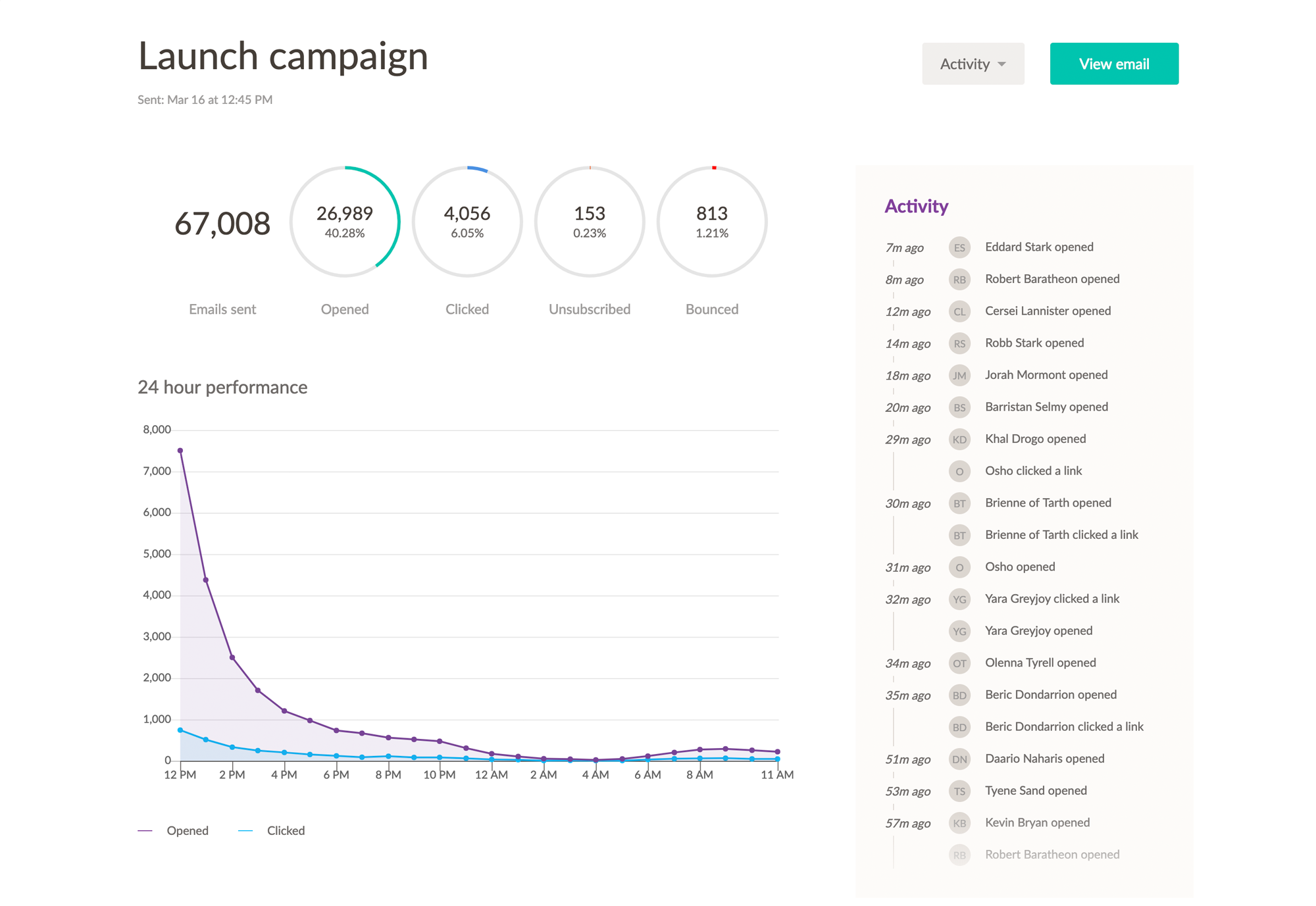Click Daario Naharis's DN avatar icon
The image size is (1316, 906).
[959, 759]
